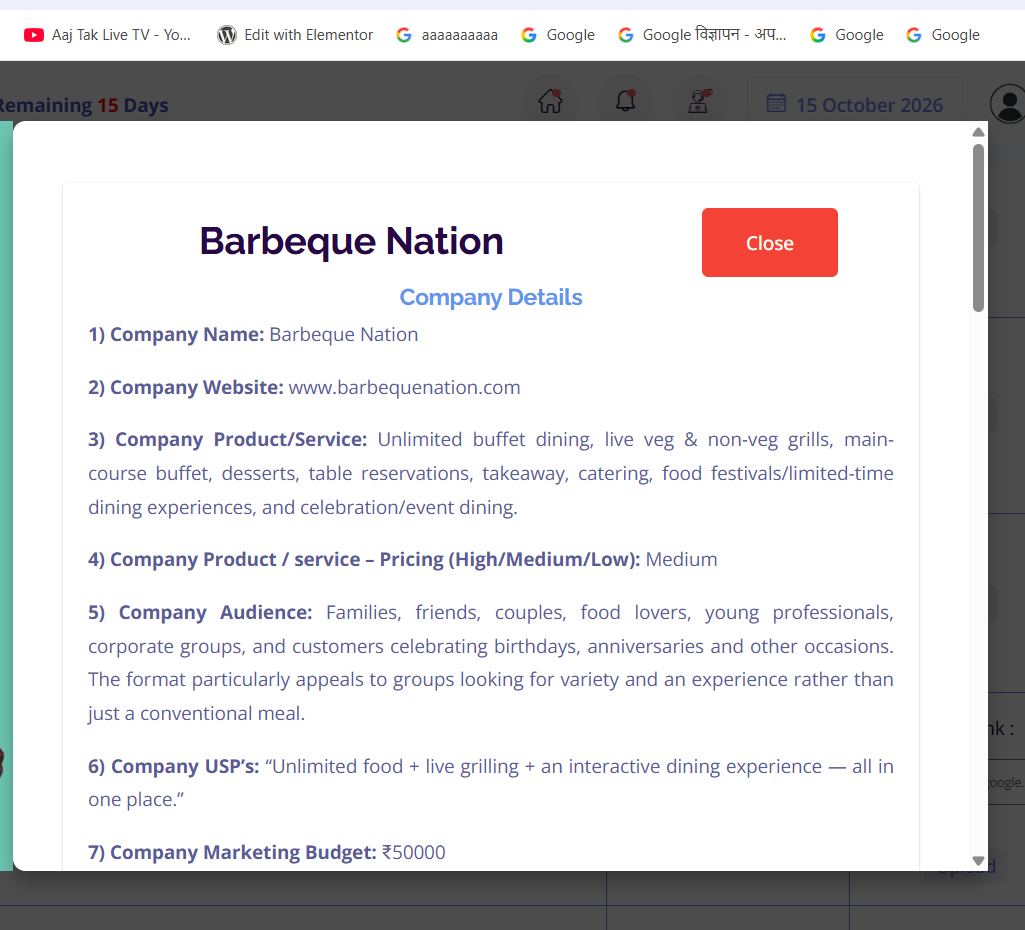Click the popup scrollbar down arrow
Image resolution: width=1025 pixels, height=930 pixels.
[978, 860]
